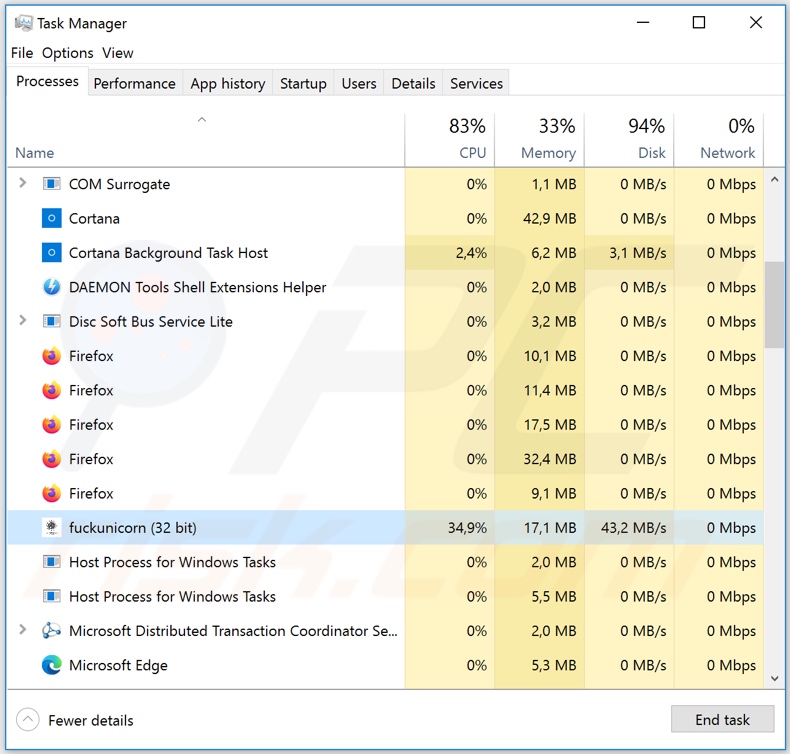Screen dimensions: 790x754
Task: Click the Cortana process icon
Action: pyautogui.click(x=51, y=218)
